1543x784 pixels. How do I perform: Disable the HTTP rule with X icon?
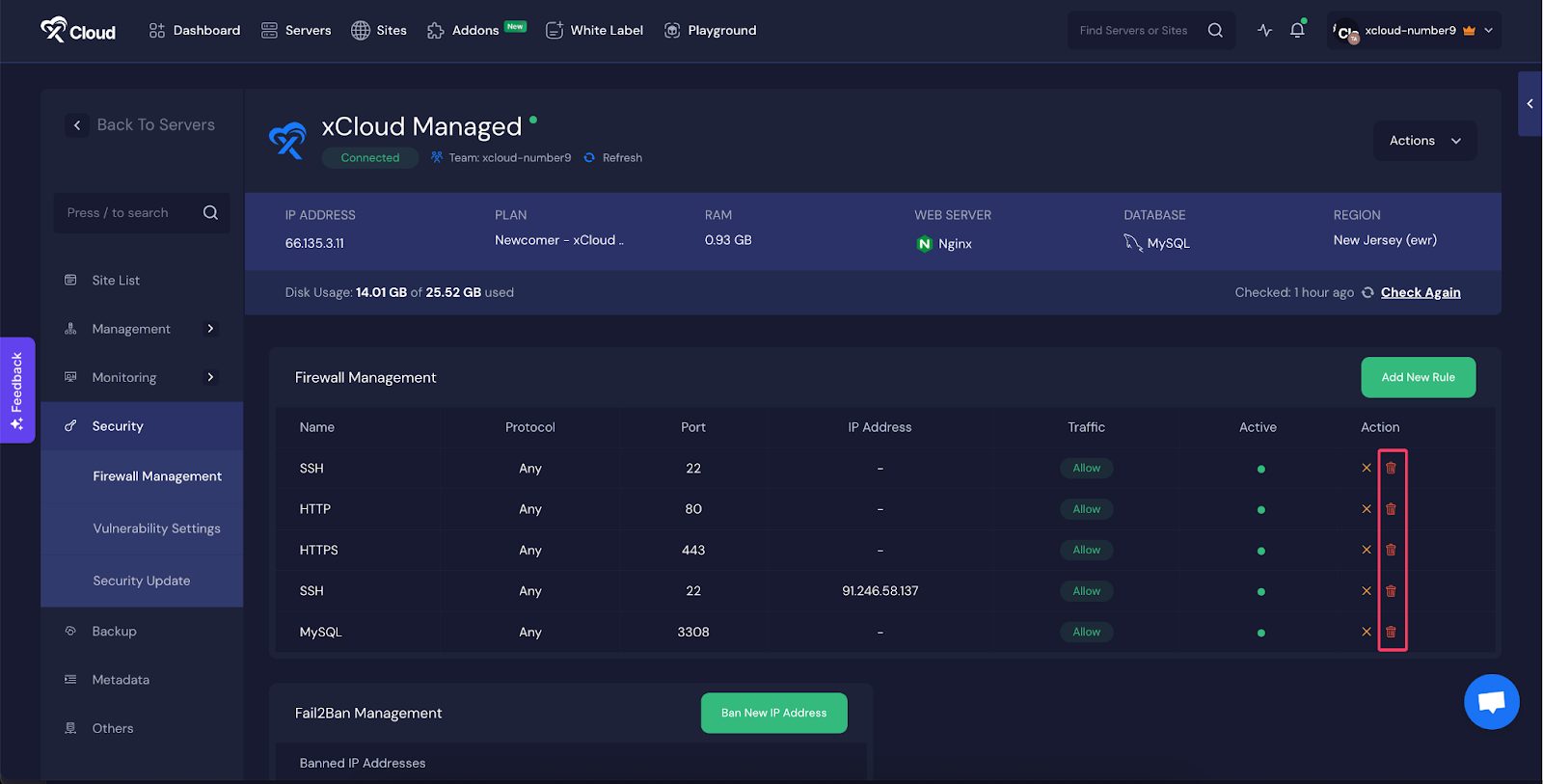click(x=1366, y=509)
